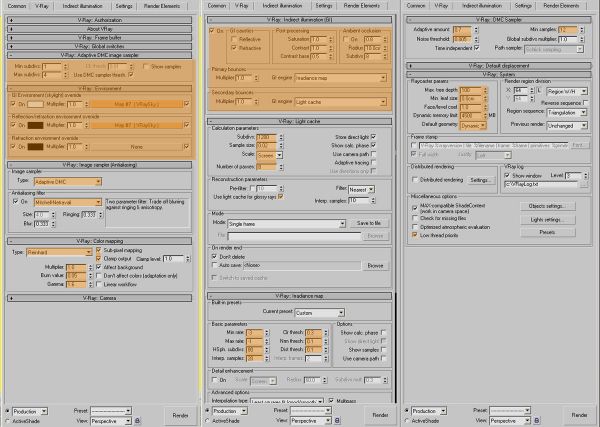Enable Show samples in Adaptive DMC sampler
Screen dimensions: 600x427
(x=145, y=67)
